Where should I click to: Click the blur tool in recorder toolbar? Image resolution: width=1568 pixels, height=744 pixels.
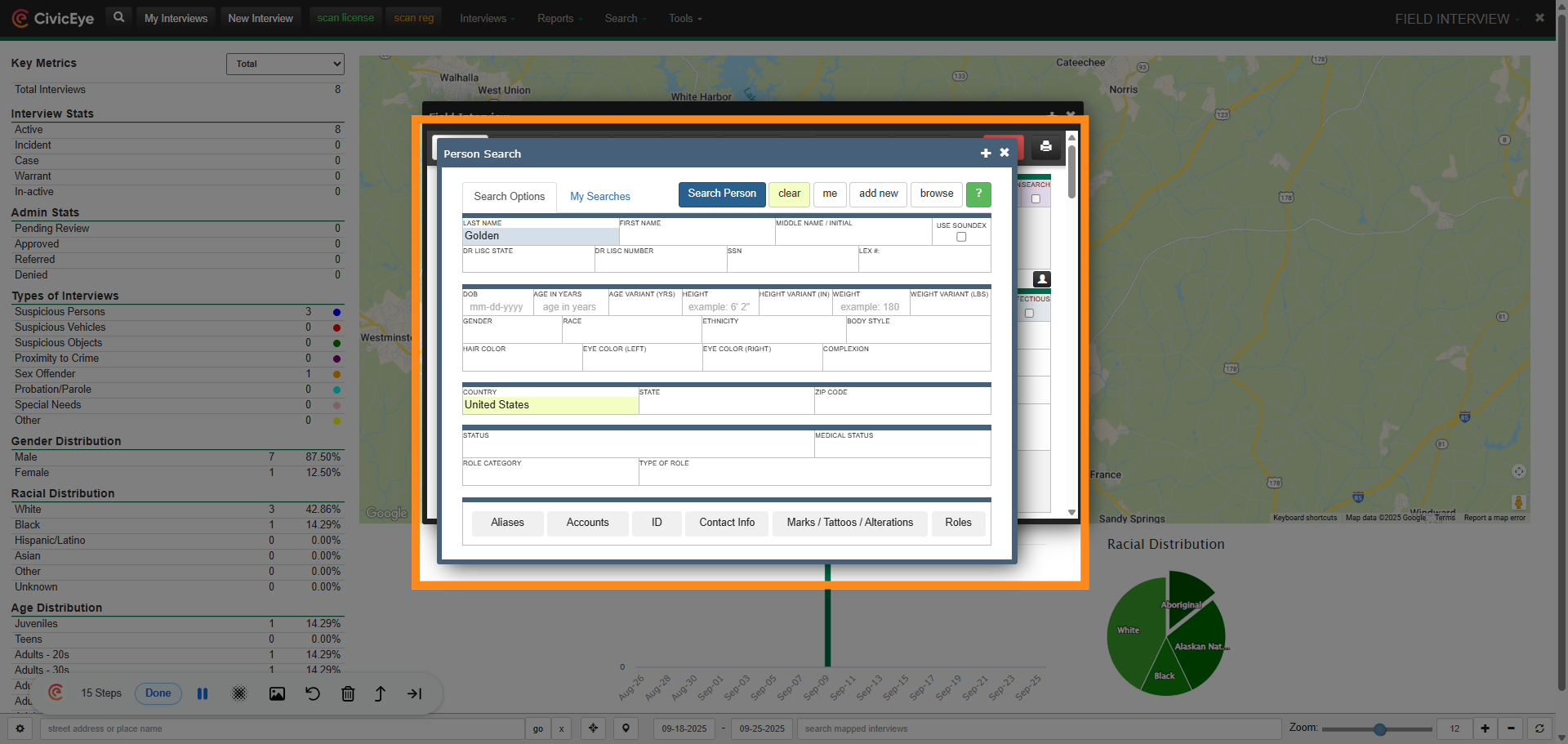click(239, 693)
